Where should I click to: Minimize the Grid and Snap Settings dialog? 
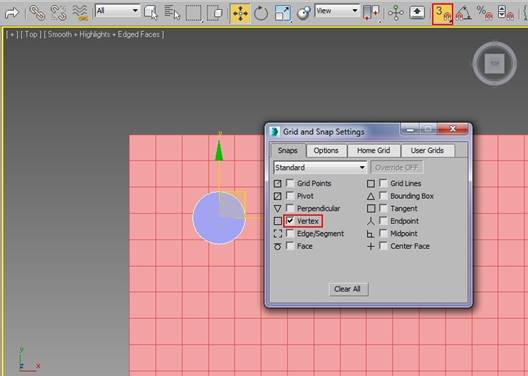coord(409,129)
